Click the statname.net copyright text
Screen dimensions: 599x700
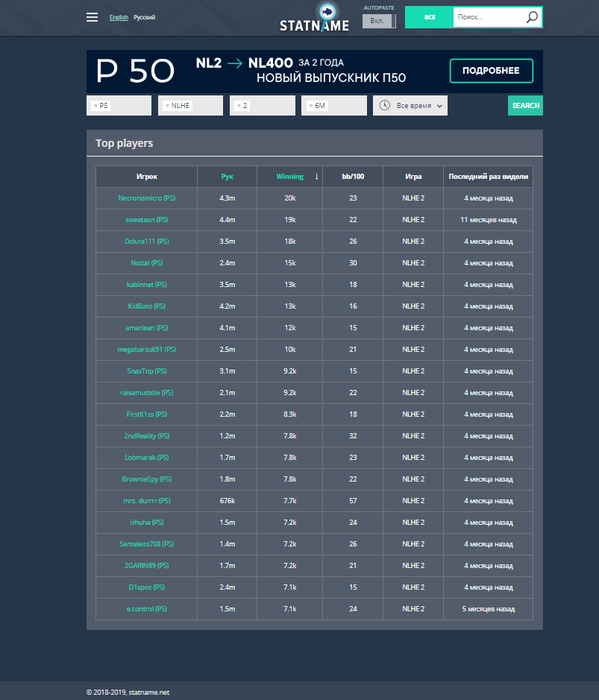128,692
